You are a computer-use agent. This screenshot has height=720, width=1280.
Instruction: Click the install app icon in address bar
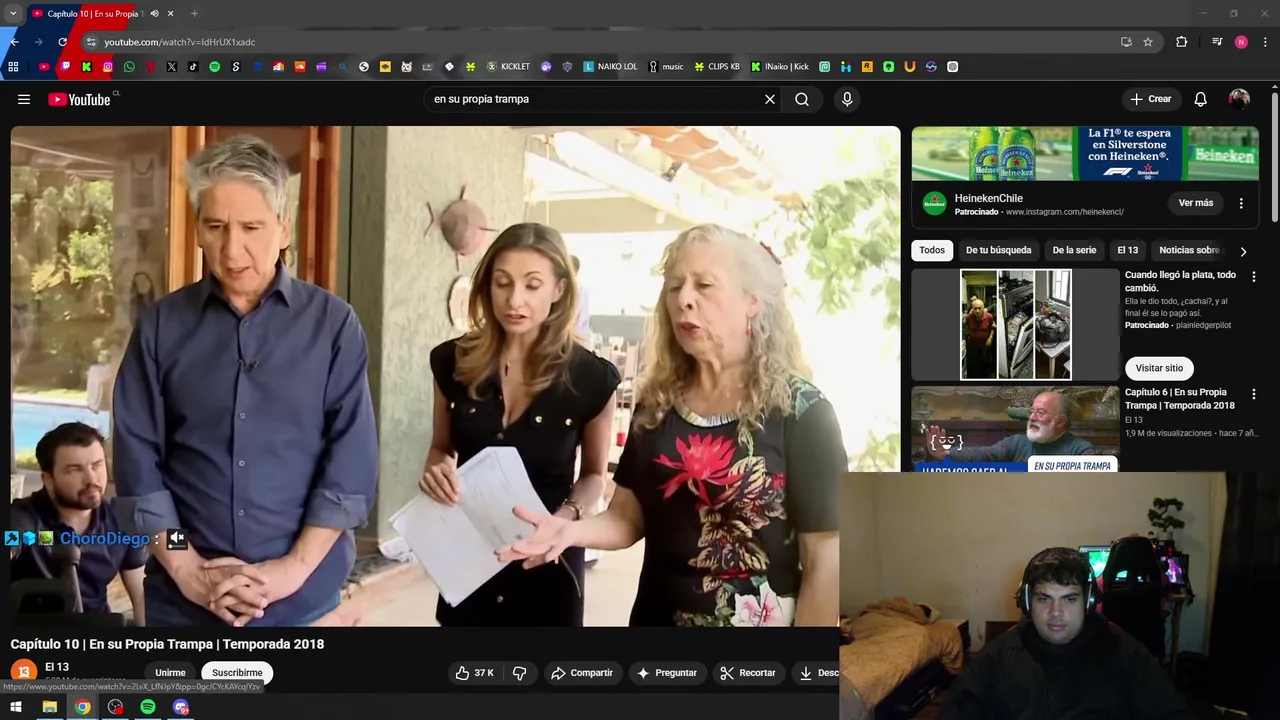click(1126, 42)
